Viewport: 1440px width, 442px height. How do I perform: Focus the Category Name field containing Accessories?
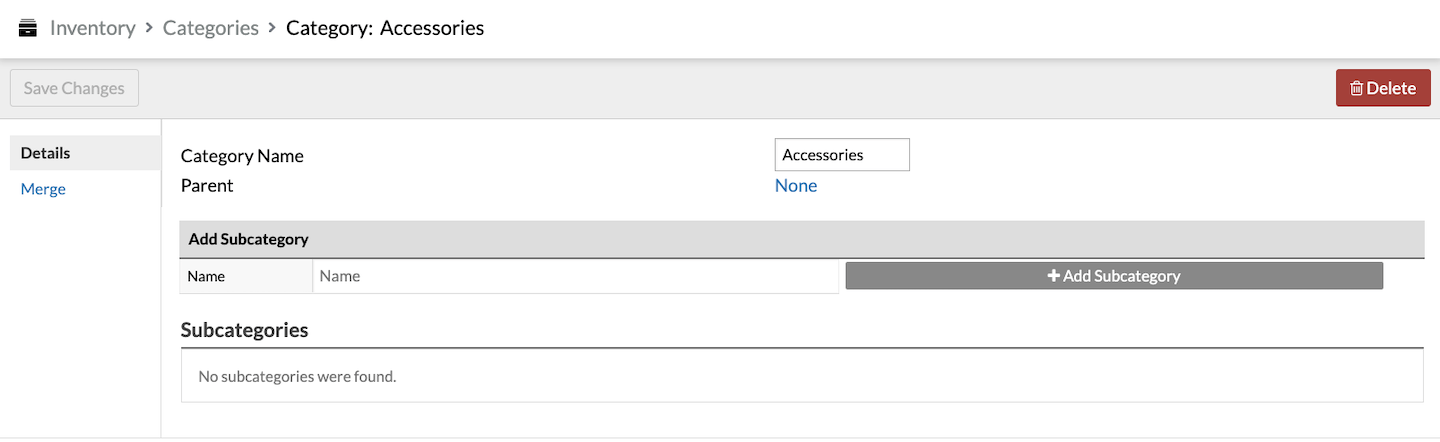click(842, 155)
